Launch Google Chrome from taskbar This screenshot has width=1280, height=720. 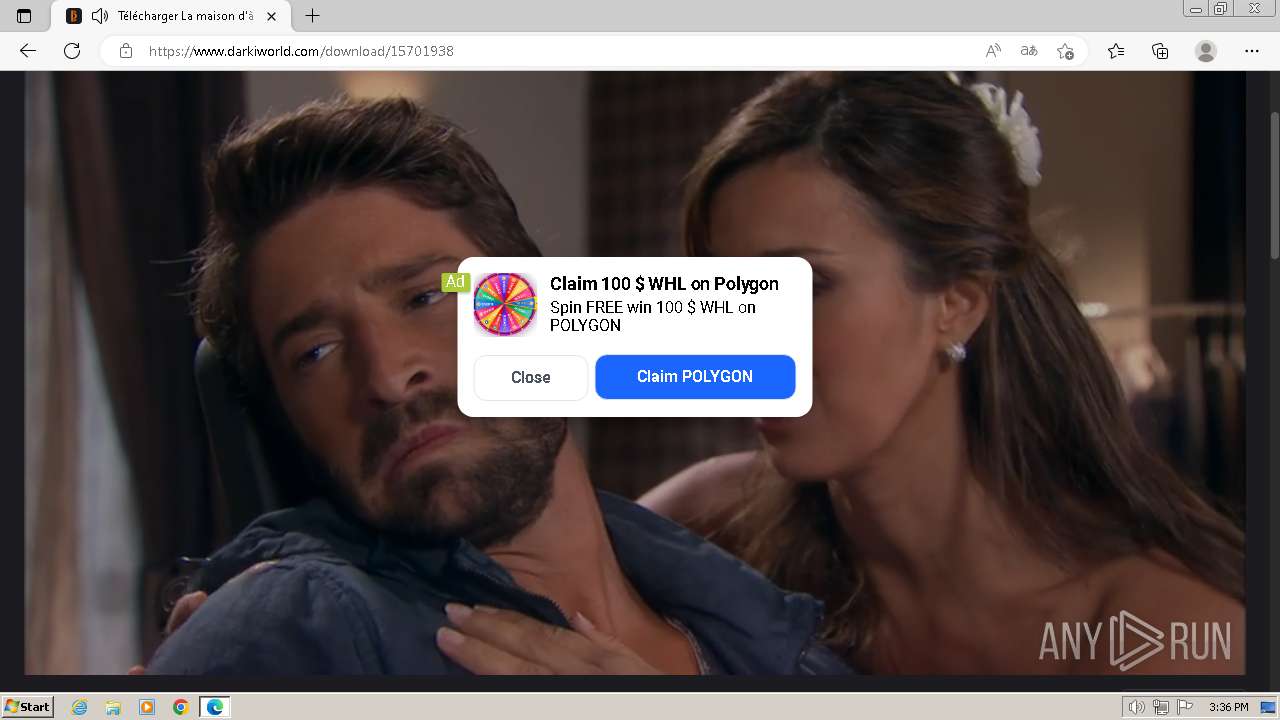pyautogui.click(x=181, y=707)
